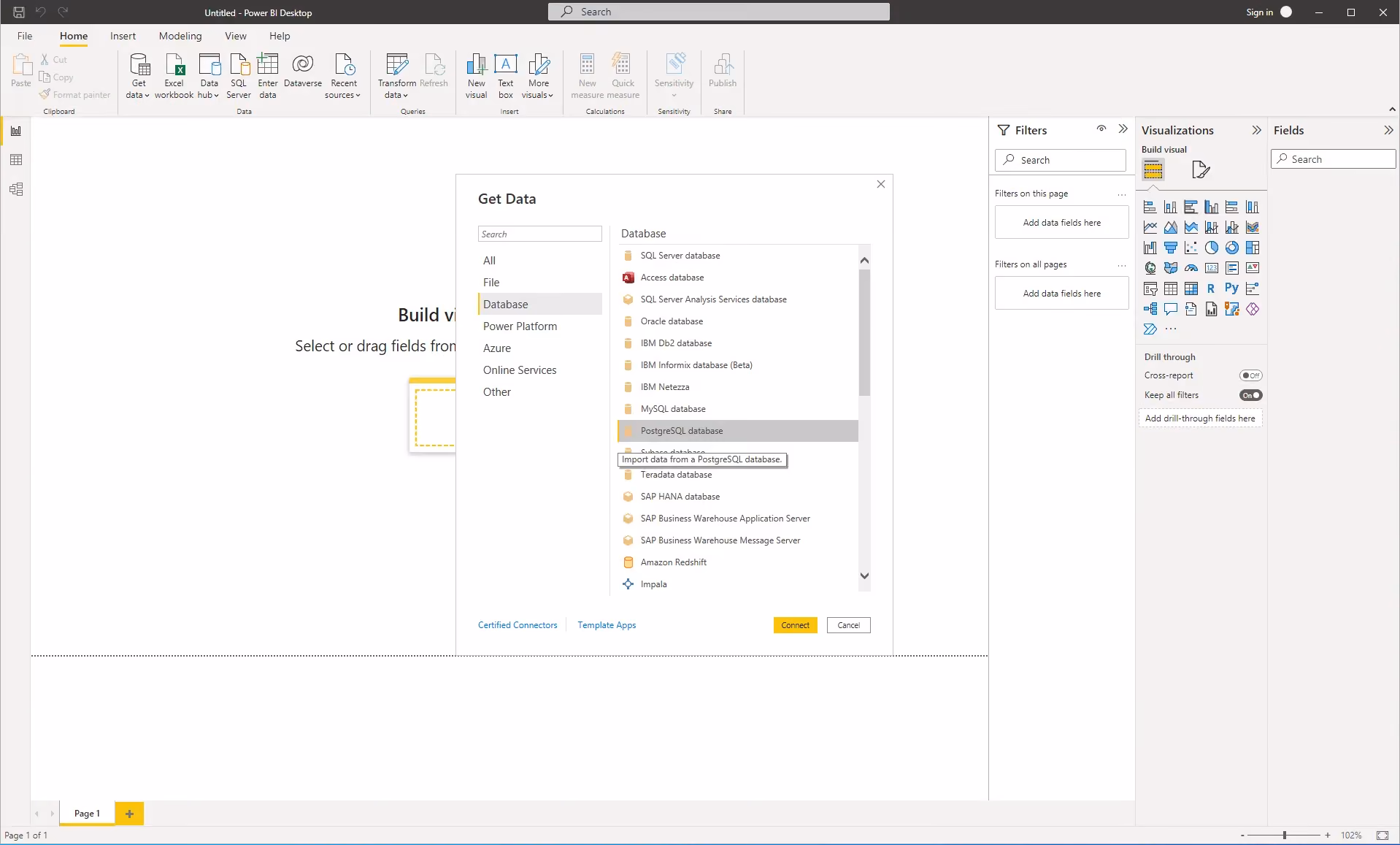1400x845 pixels.
Task: Insert a Text box from the ribbon
Action: tap(506, 76)
